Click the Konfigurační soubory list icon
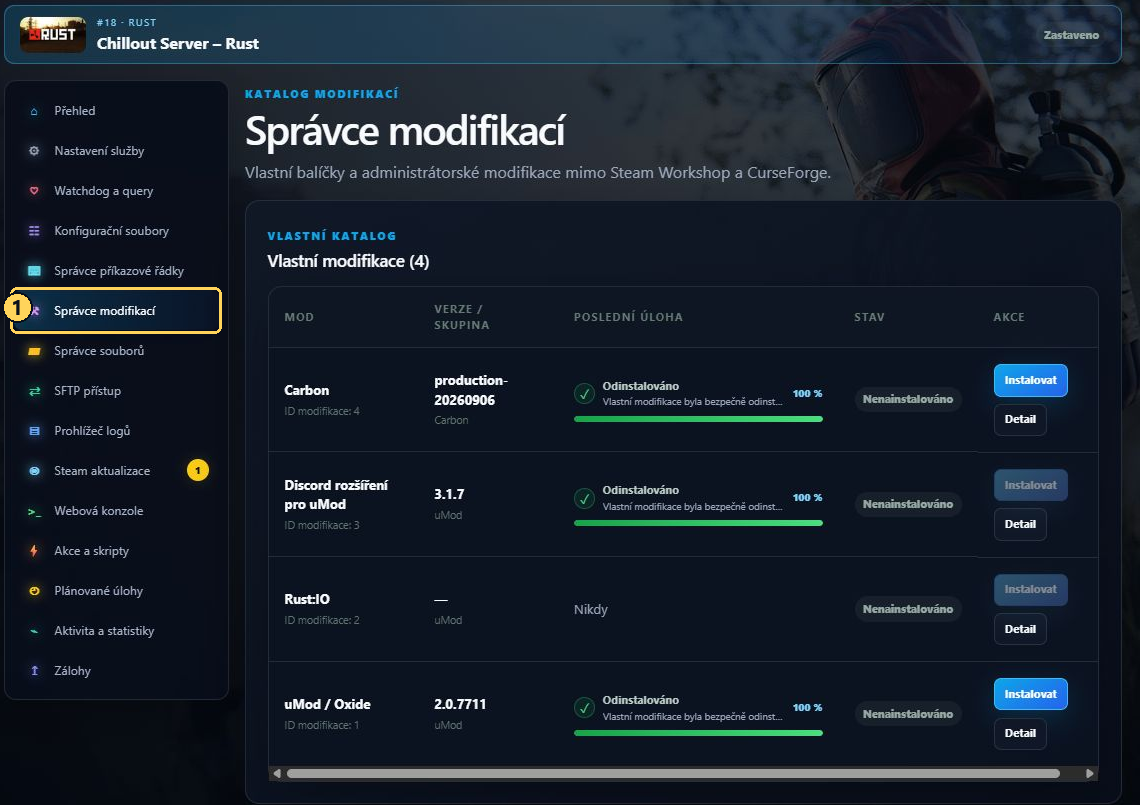Image resolution: width=1140 pixels, height=805 pixels. tap(33, 231)
